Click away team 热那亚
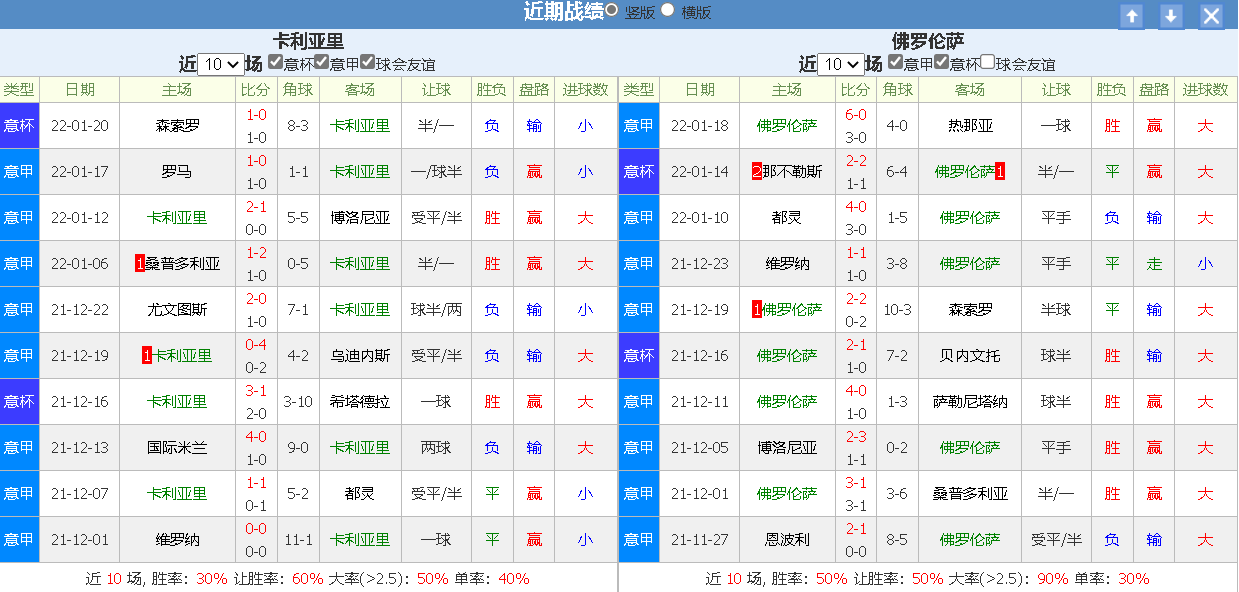The image size is (1239, 592). point(970,126)
